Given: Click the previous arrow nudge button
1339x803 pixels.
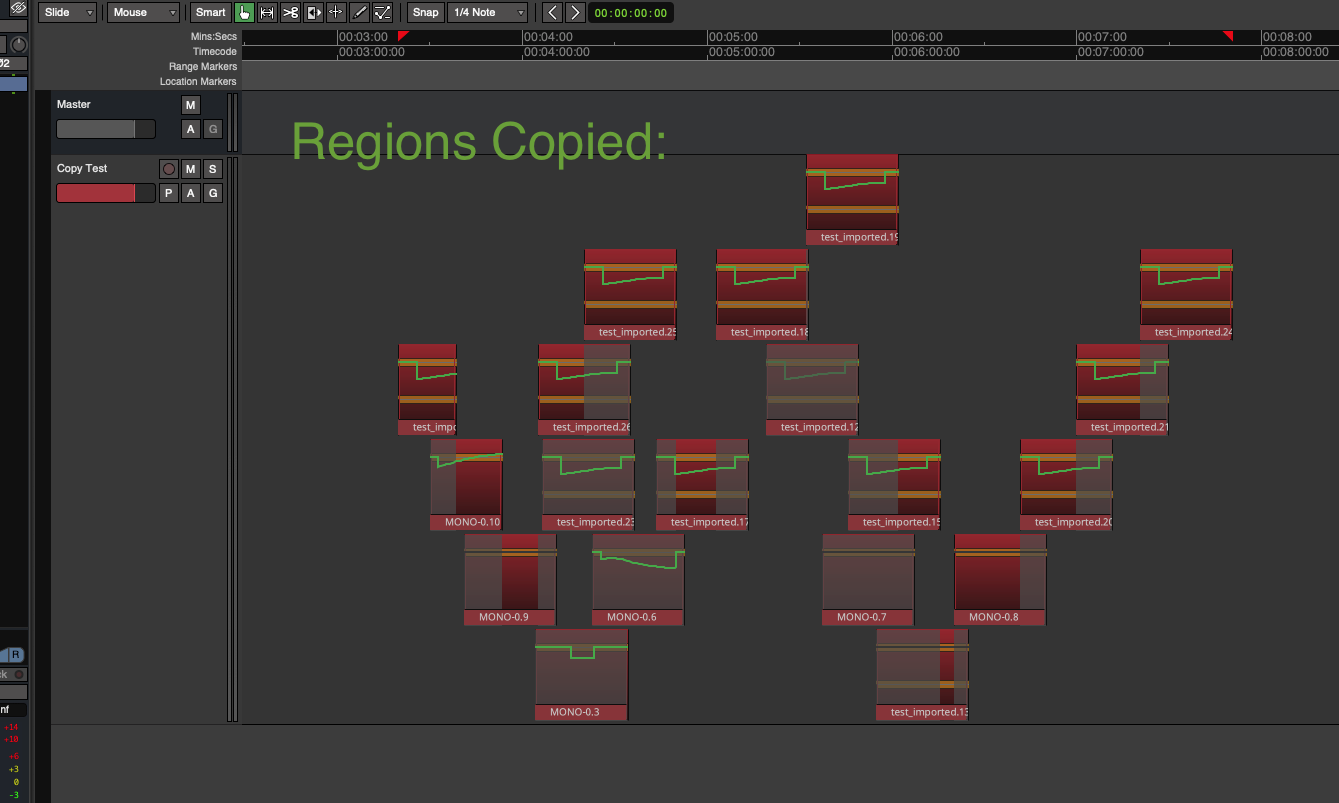Looking at the screenshot, I should coord(552,13).
